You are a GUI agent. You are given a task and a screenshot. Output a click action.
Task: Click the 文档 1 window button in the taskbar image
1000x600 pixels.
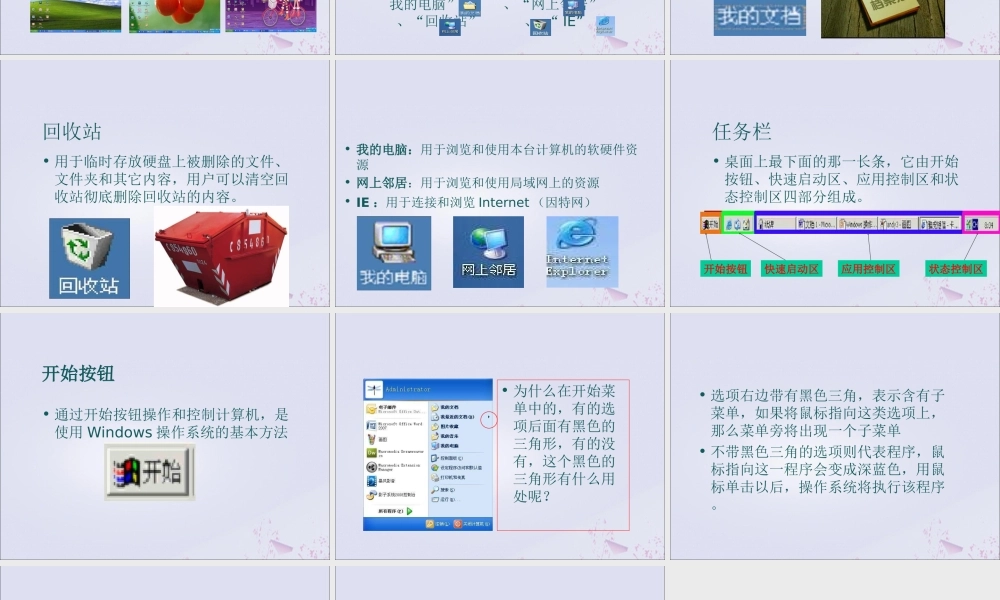click(x=816, y=224)
